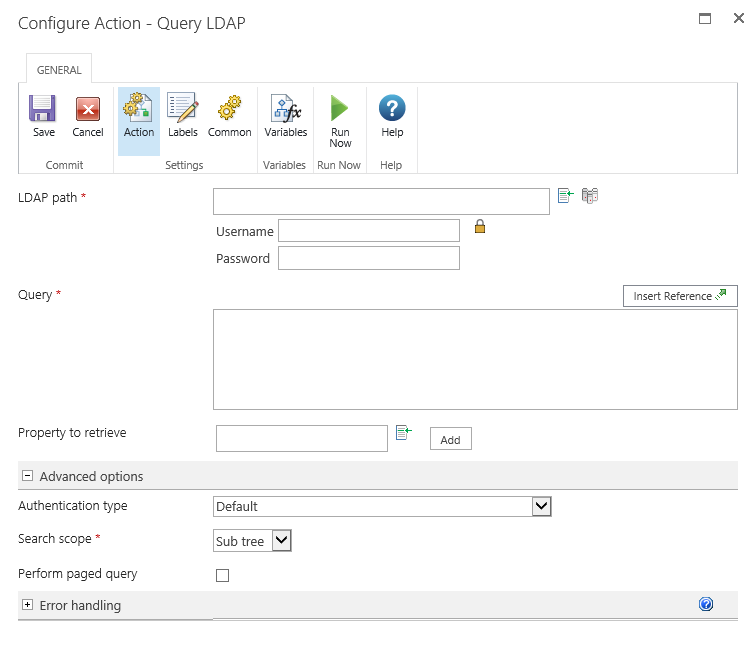Click the Save icon in ribbon
The height and width of the screenshot is (647, 753).
43,110
